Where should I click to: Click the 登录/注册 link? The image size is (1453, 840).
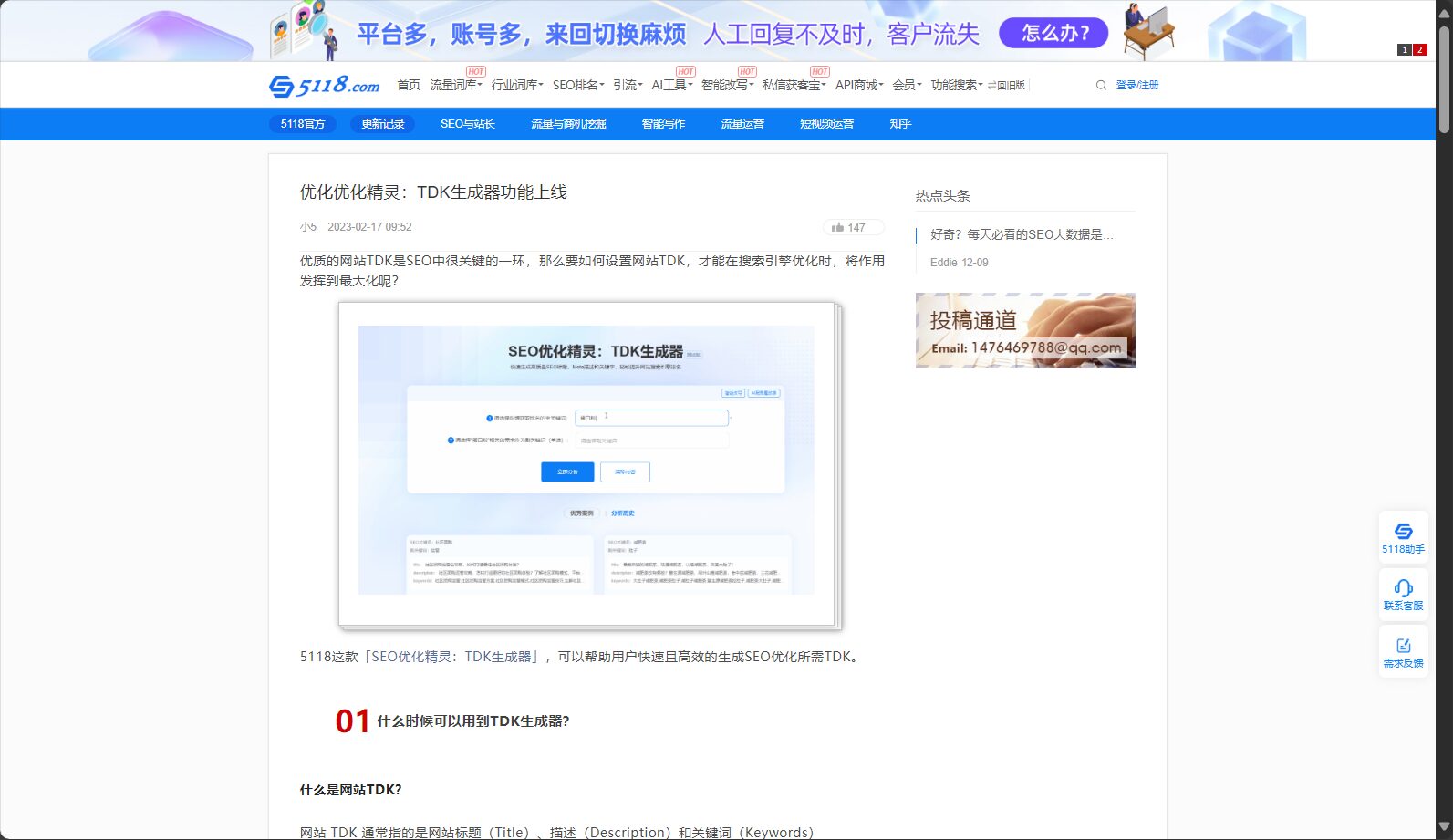(1137, 85)
